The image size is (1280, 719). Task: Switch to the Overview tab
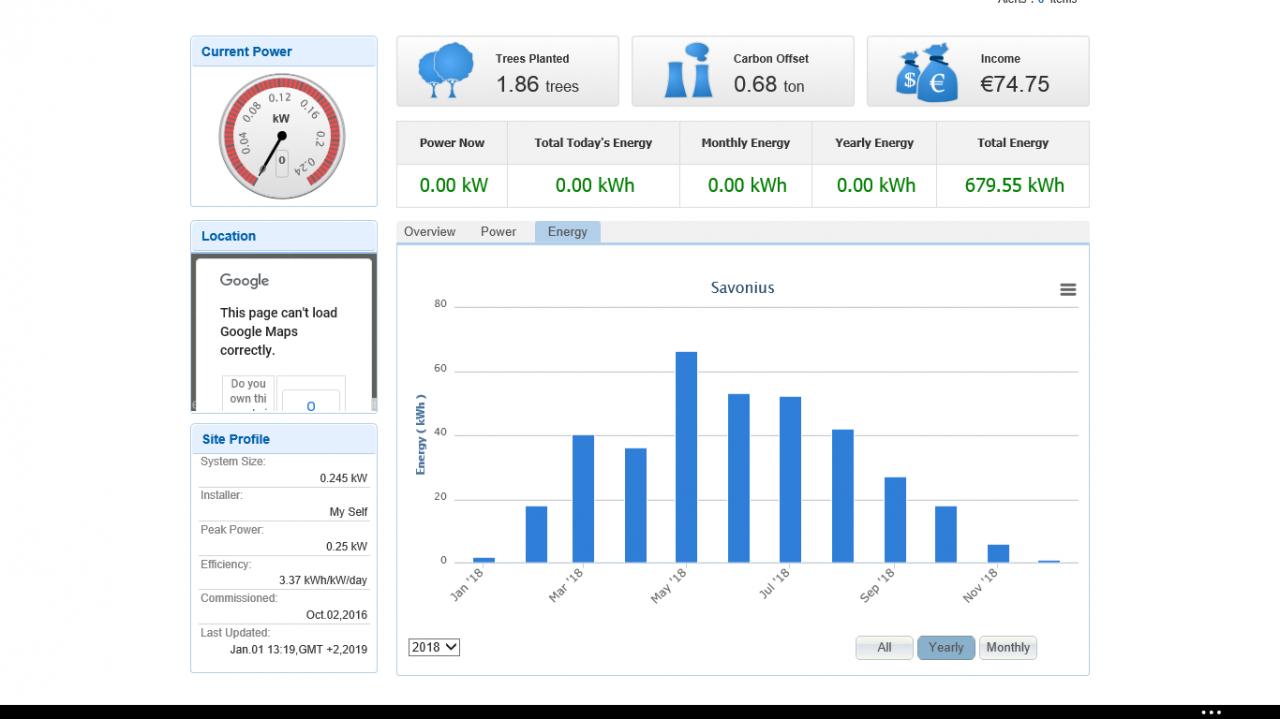click(x=430, y=232)
